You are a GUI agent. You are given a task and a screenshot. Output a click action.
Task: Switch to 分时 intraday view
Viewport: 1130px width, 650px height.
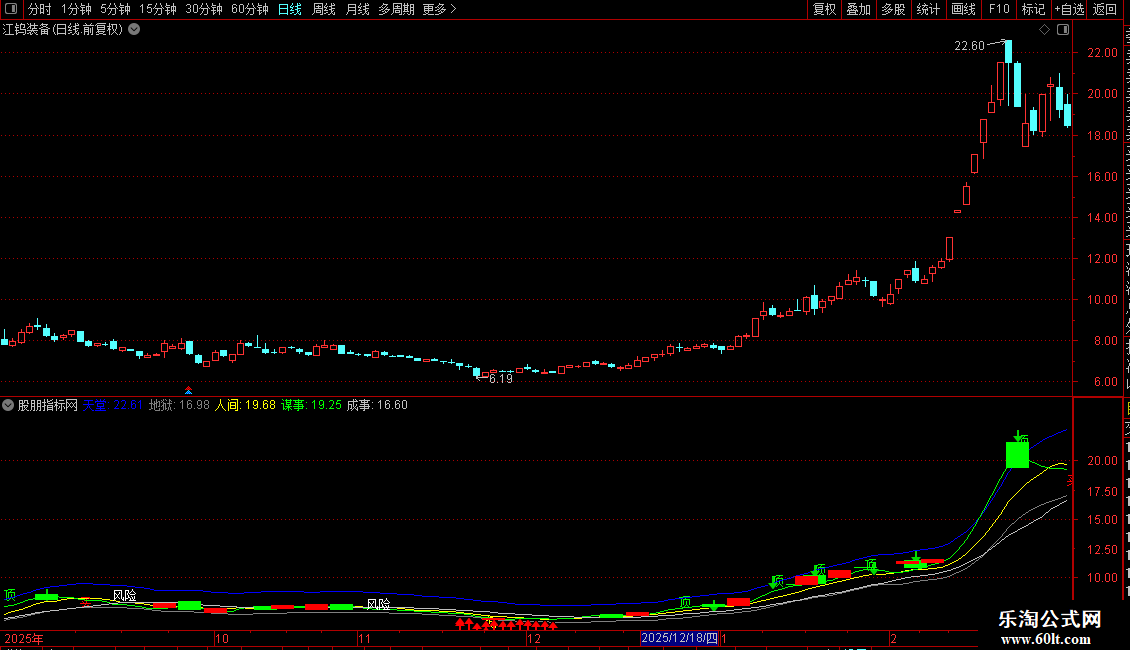tap(39, 9)
